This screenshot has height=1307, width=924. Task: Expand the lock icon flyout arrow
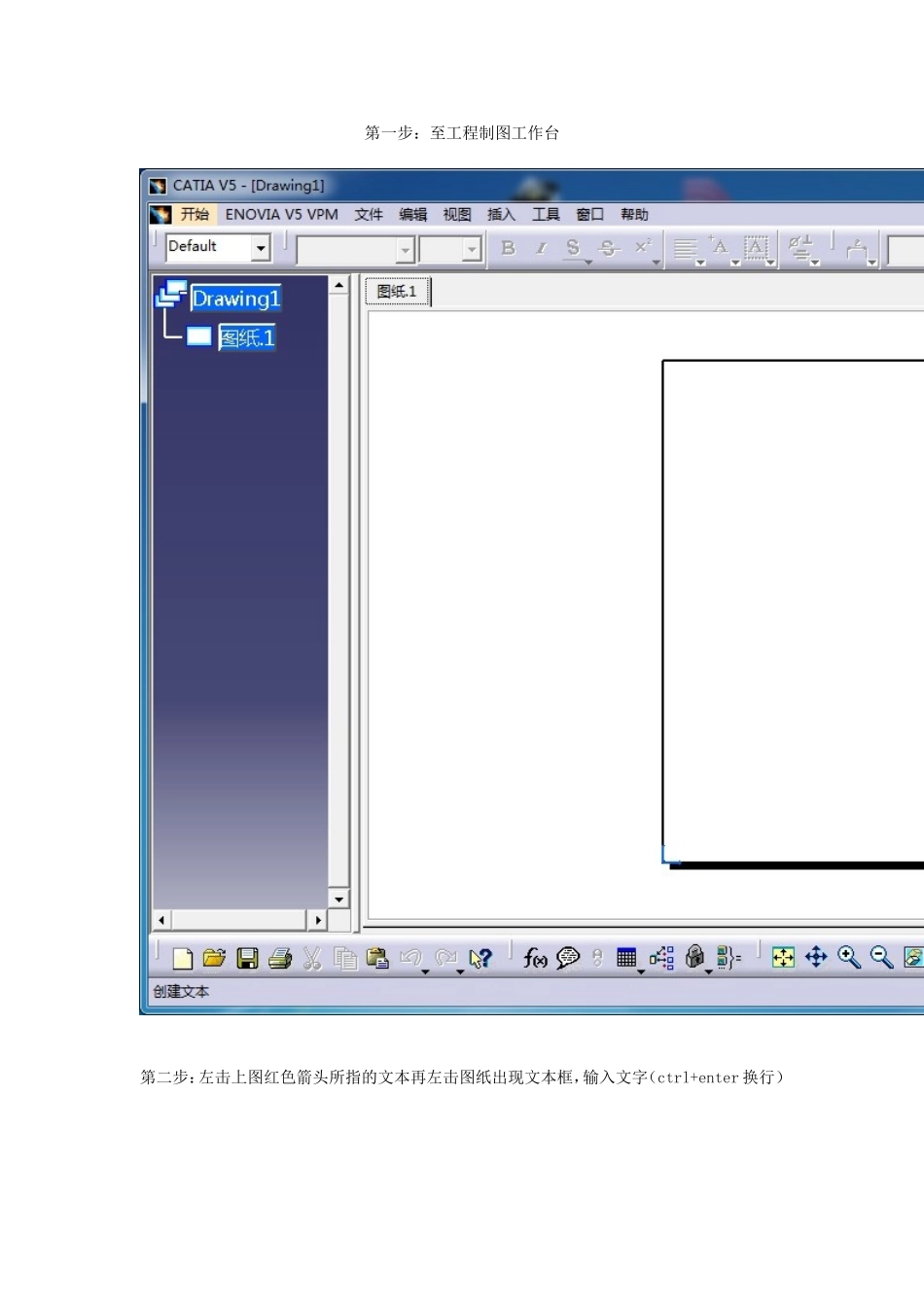(x=709, y=971)
